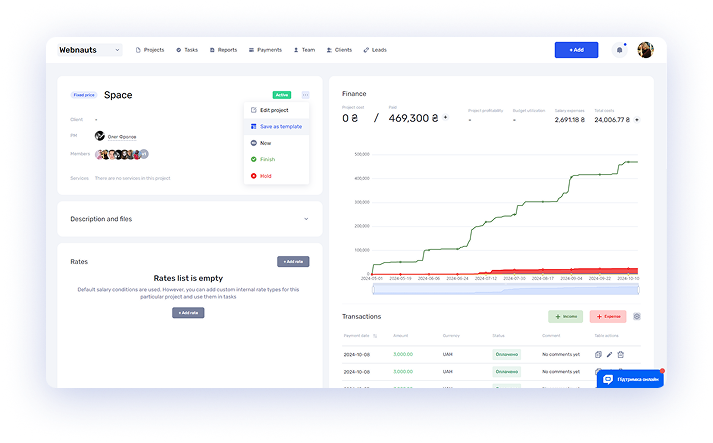713x443 pixels.
Task: Open the Transactions table settings gear
Action: point(637,317)
